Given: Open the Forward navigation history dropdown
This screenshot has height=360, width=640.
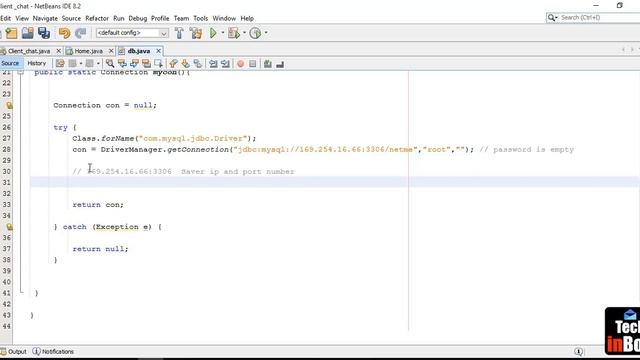Looking at the screenshot, I should pyautogui.click(x=98, y=64).
